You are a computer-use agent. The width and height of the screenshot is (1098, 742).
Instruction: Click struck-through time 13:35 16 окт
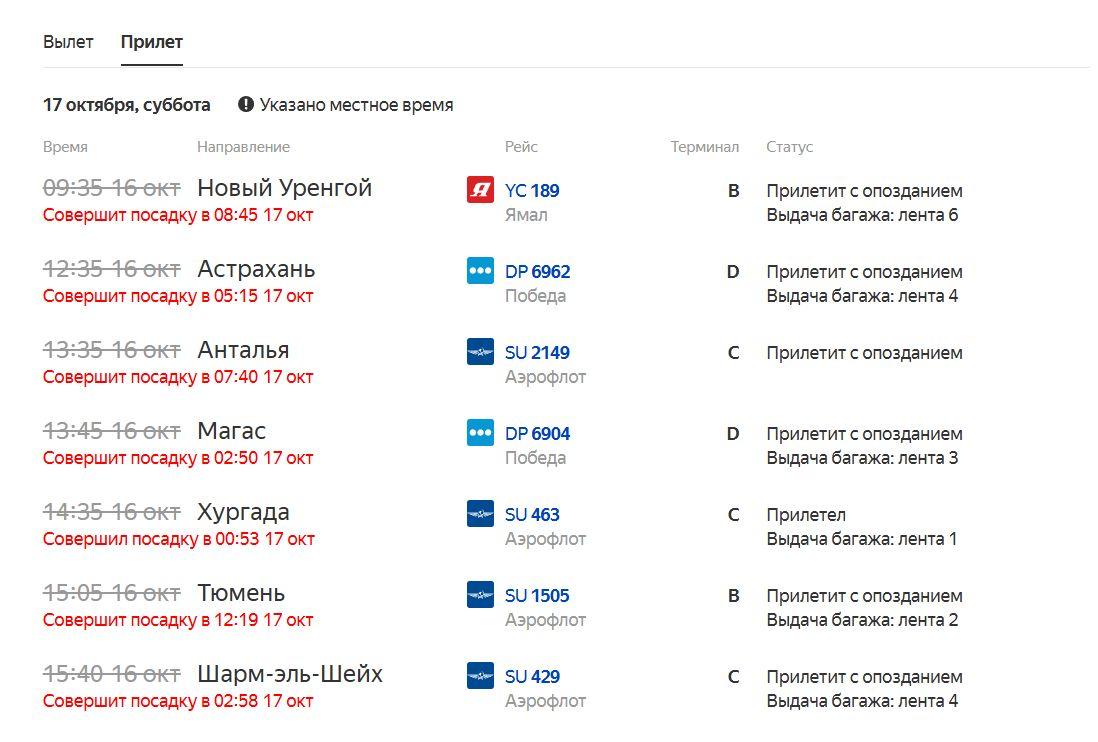tap(111, 350)
